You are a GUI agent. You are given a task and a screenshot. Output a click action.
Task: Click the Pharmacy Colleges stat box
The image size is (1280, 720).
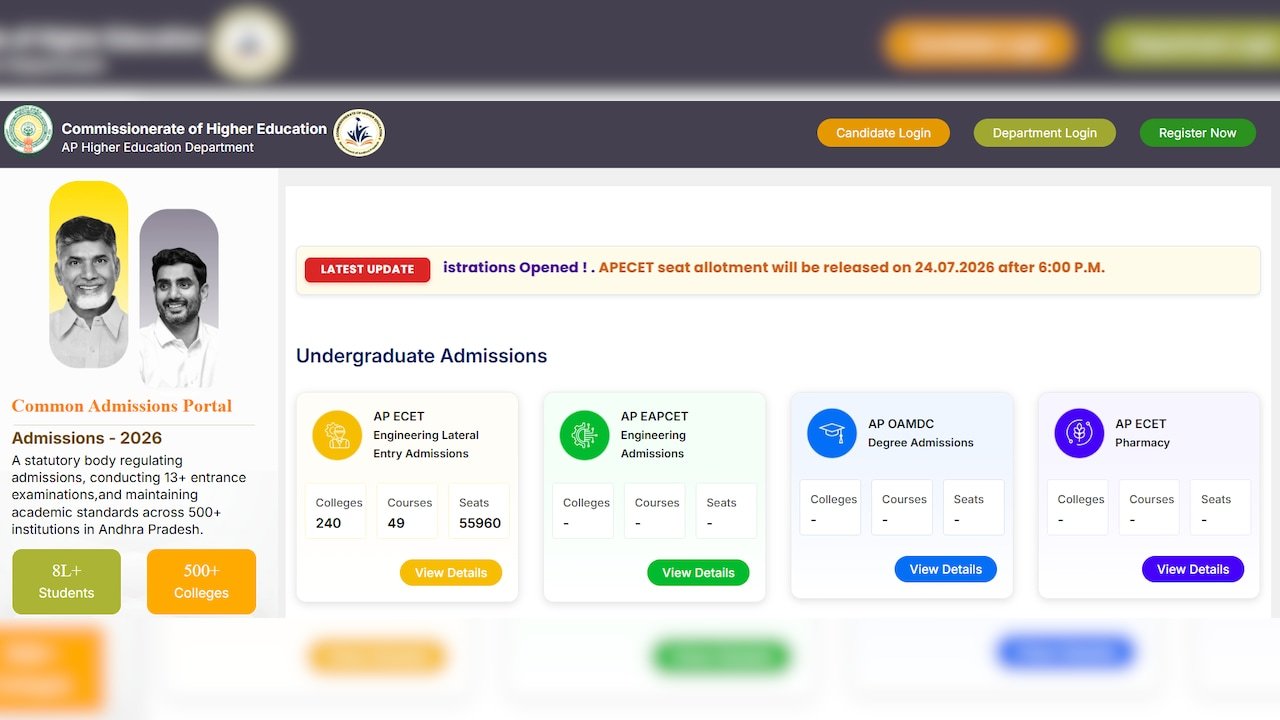pos(1078,508)
